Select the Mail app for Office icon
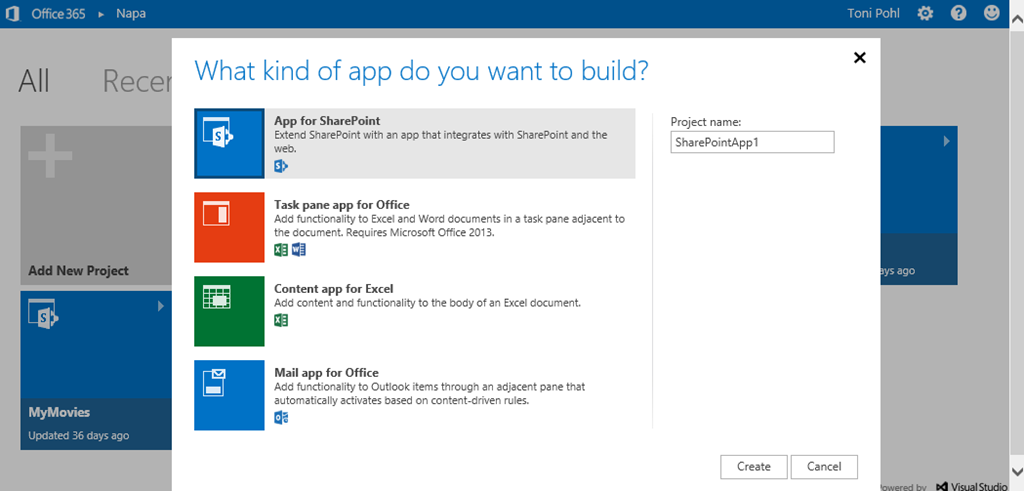 click(x=229, y=395)
